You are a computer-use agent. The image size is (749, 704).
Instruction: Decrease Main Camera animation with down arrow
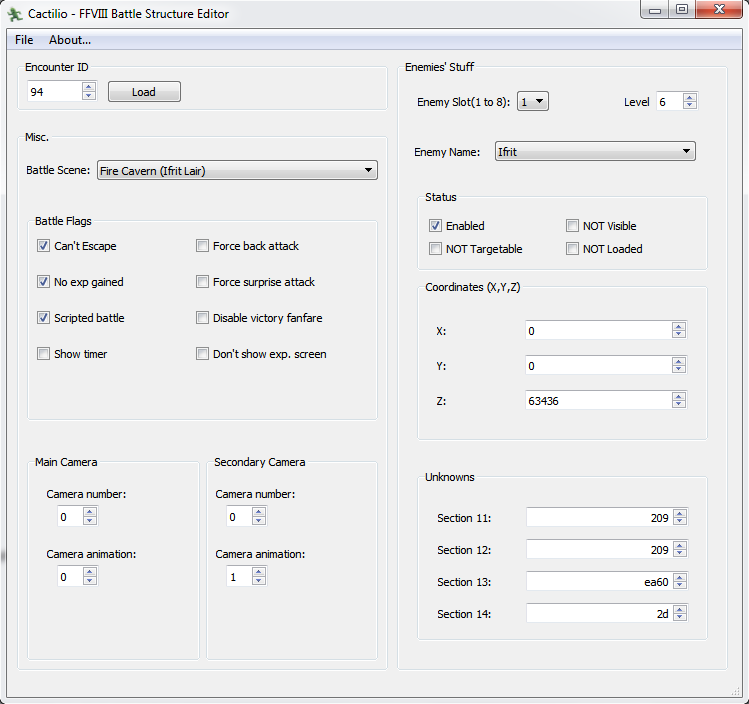(x=90, y=581)
